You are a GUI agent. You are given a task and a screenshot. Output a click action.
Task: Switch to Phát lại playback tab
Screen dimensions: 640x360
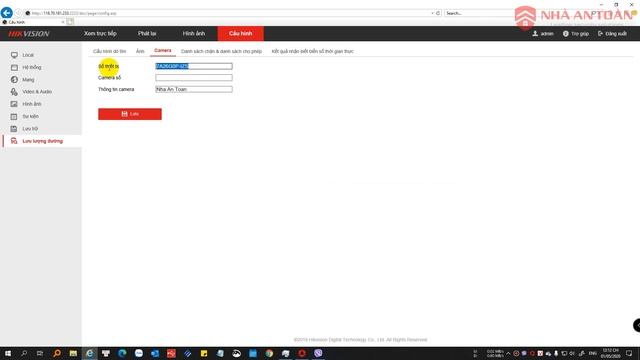click(x=147, y=33)
